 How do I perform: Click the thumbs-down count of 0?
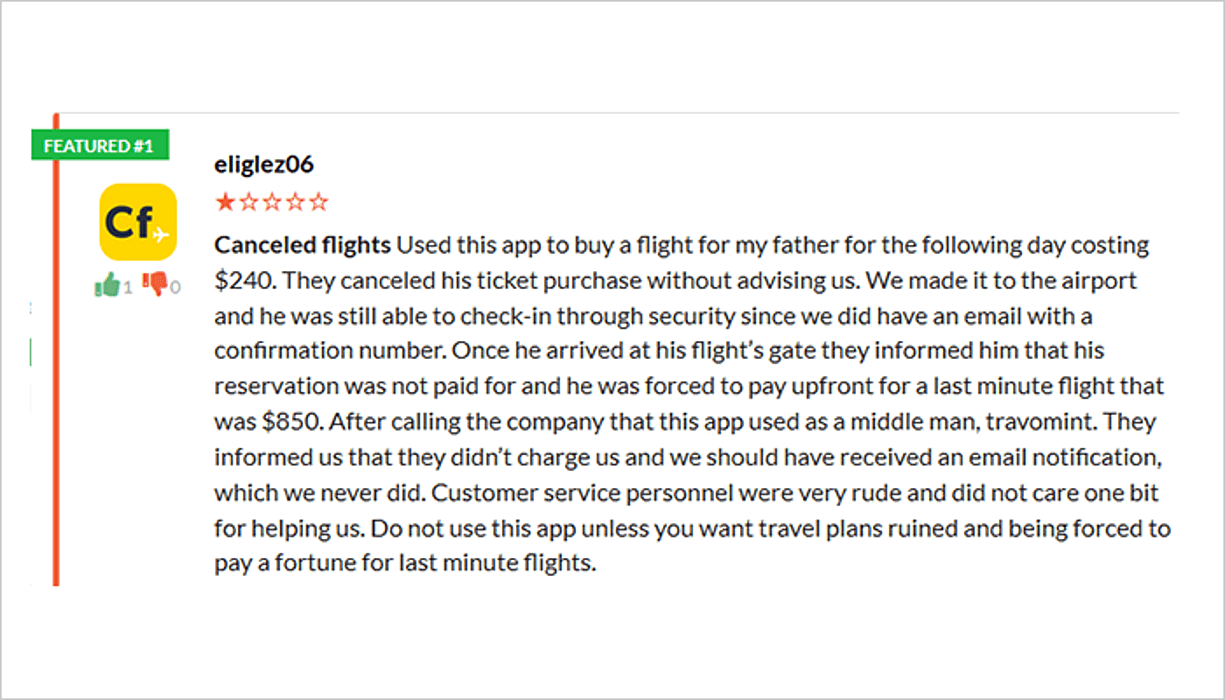coord(175,288)
